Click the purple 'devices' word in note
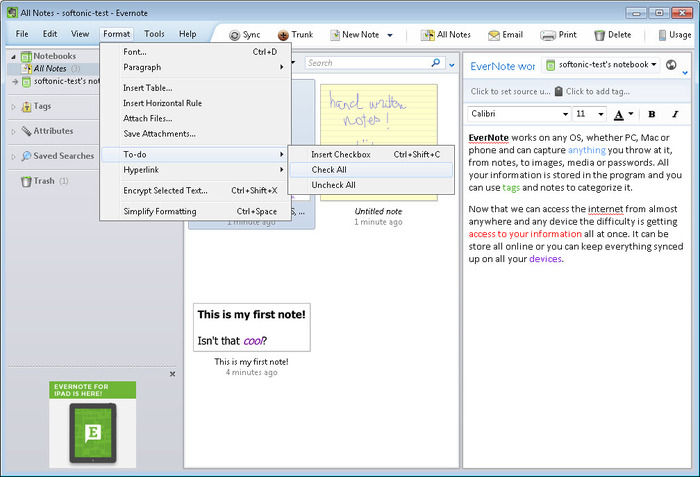 pyautogui.click(x=545, y=259)
